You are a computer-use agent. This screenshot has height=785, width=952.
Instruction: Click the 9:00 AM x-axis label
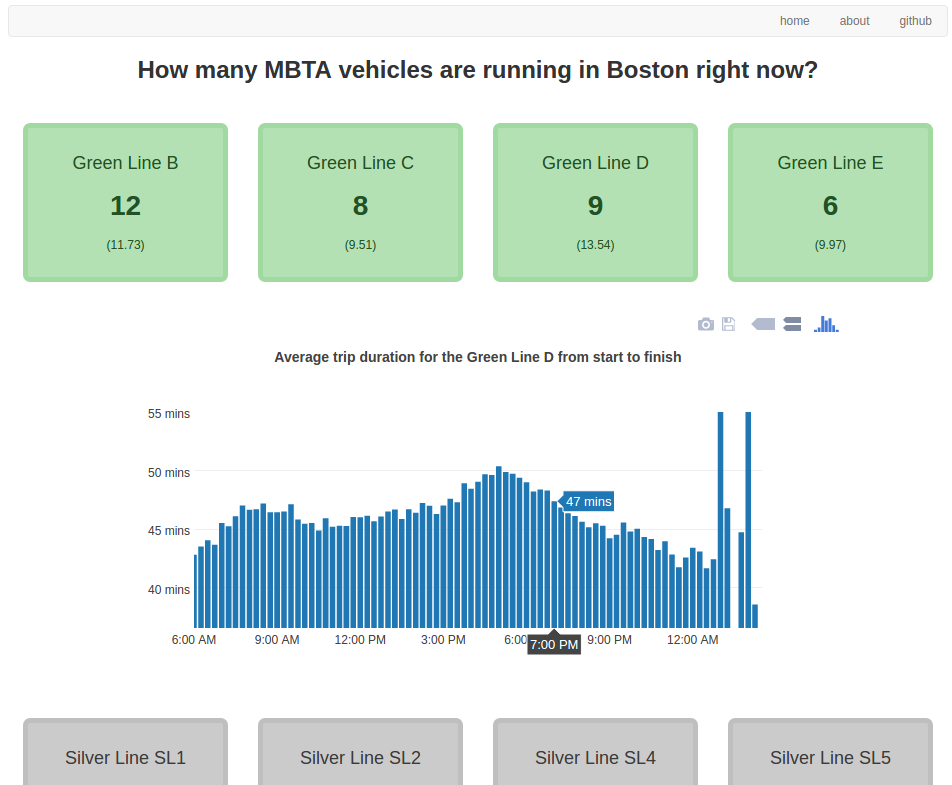pos(277,640)
